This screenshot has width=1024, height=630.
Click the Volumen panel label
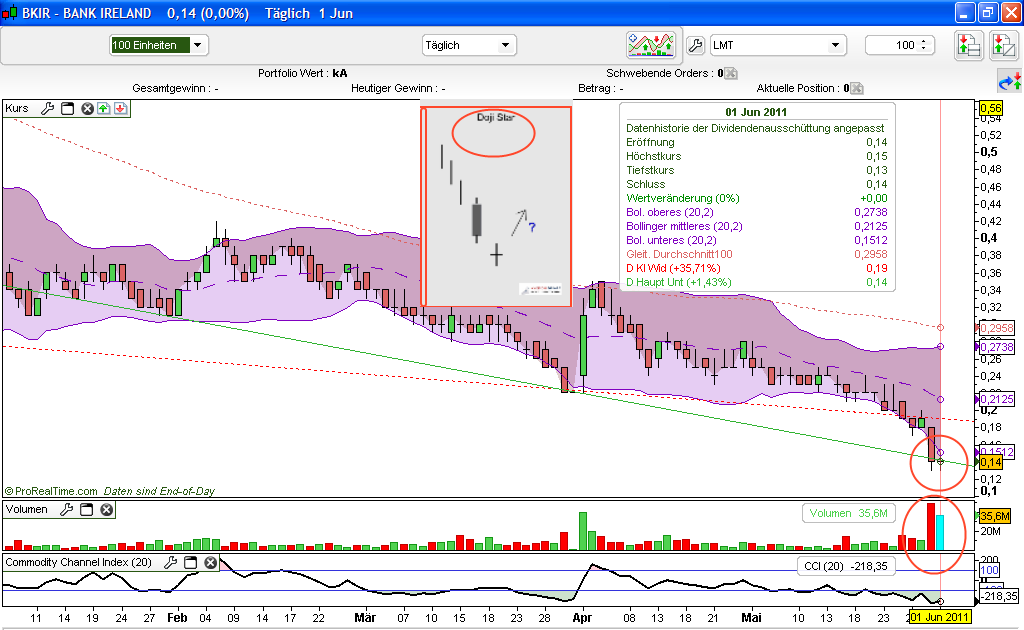(27, 509)
